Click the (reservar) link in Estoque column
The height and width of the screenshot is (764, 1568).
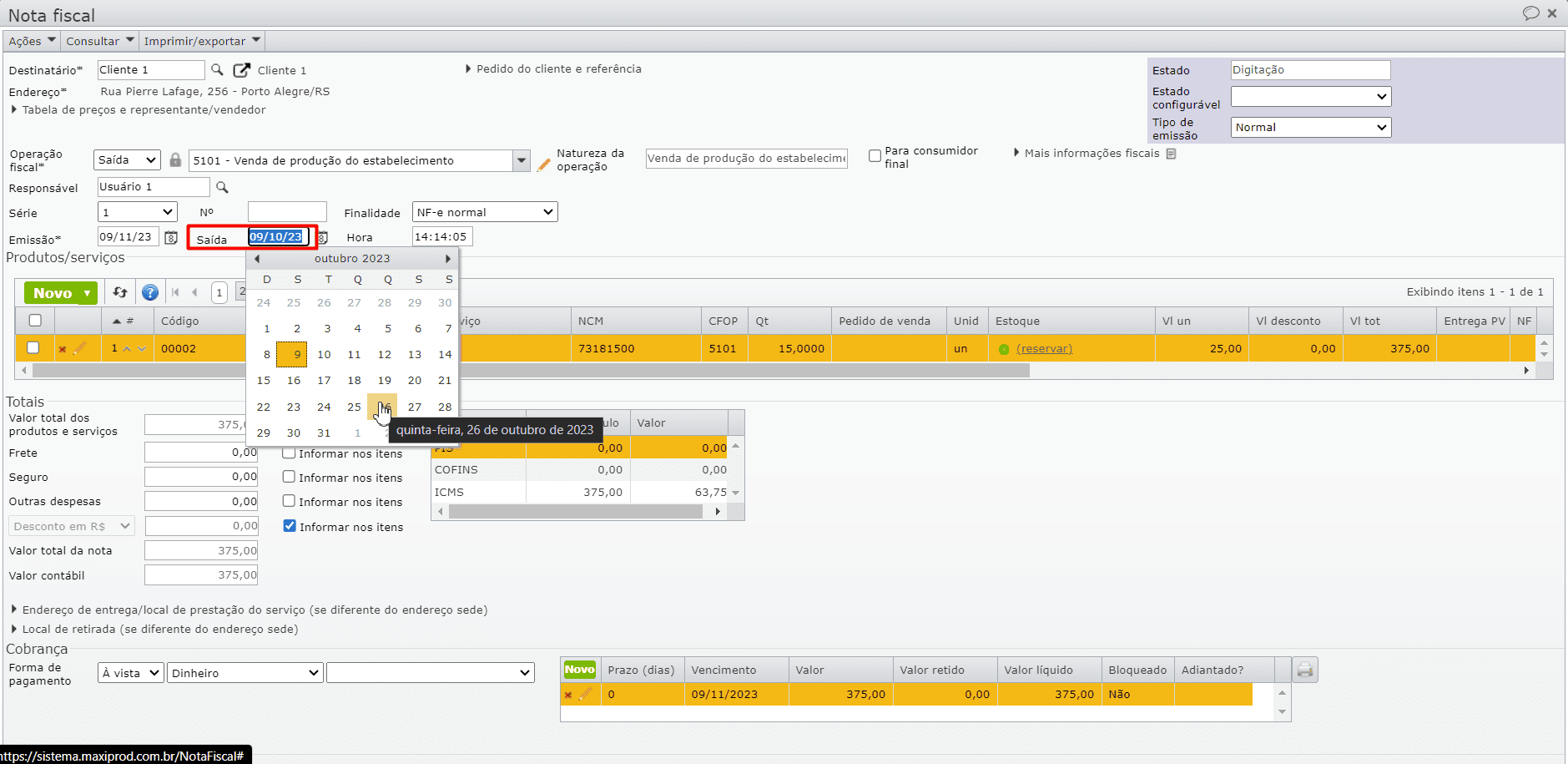click(1044, 349)
